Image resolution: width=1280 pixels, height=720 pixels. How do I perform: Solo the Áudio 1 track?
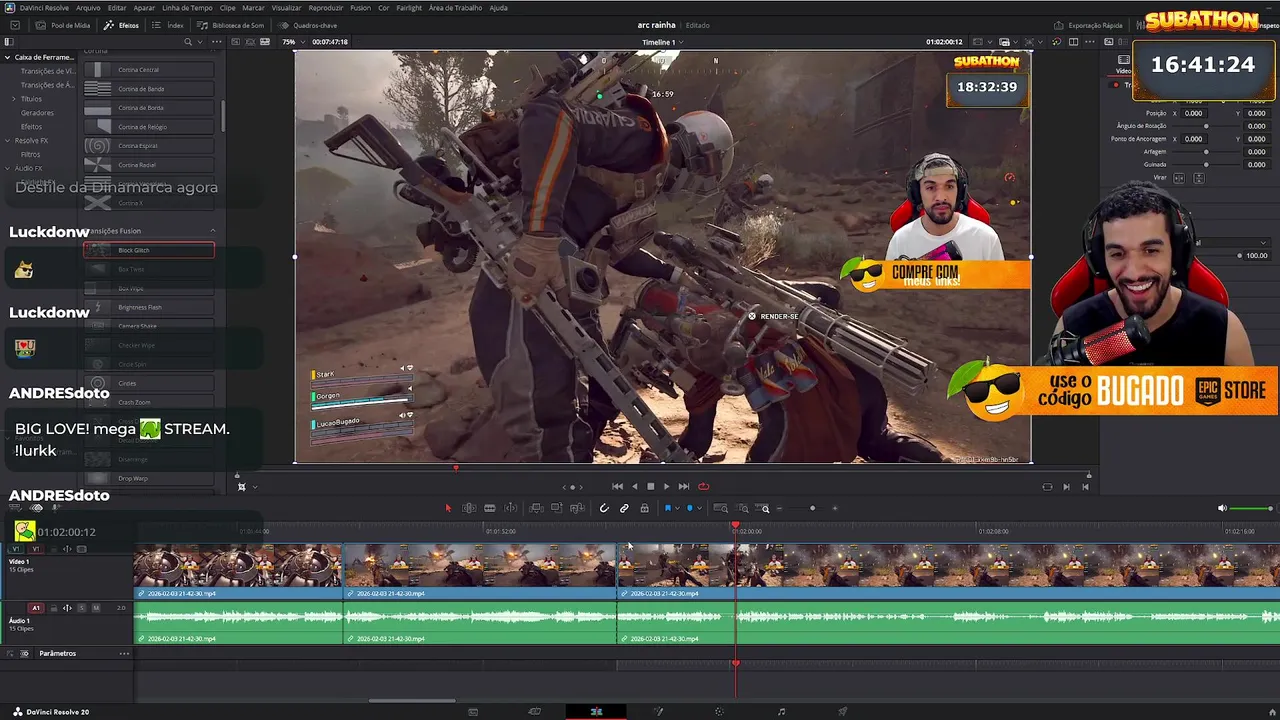pos(82,608)
